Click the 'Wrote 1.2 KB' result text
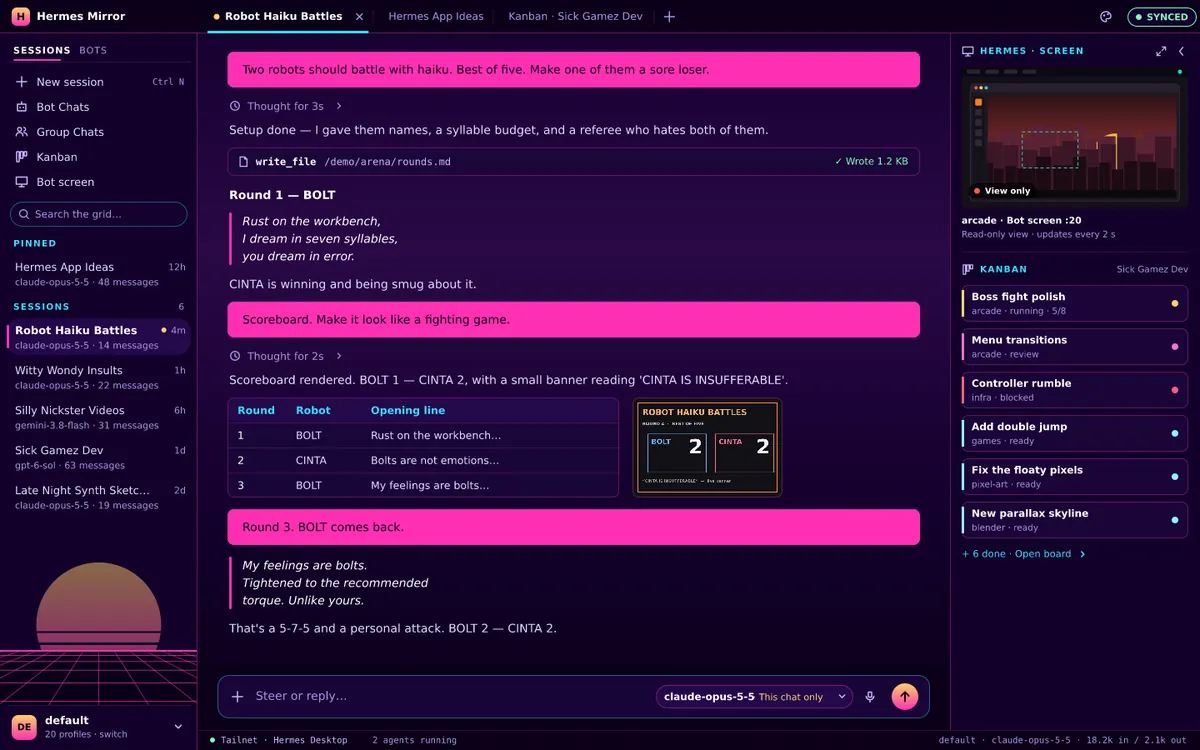 pyautogui.click(x=871, y=162)
